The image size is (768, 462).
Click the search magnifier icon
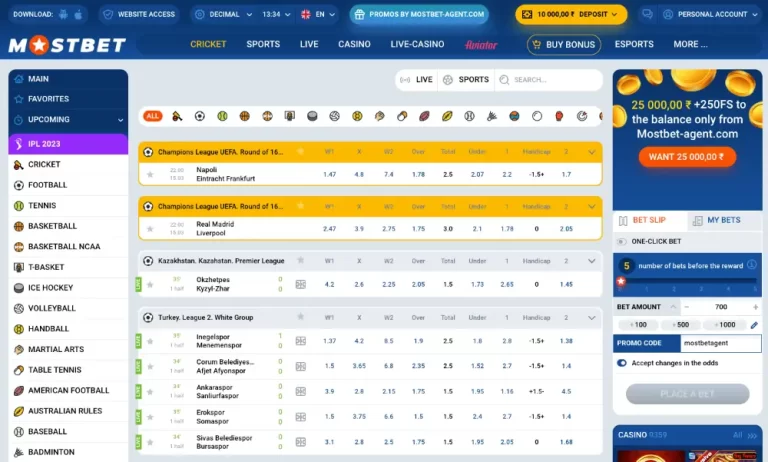[504, 80]
